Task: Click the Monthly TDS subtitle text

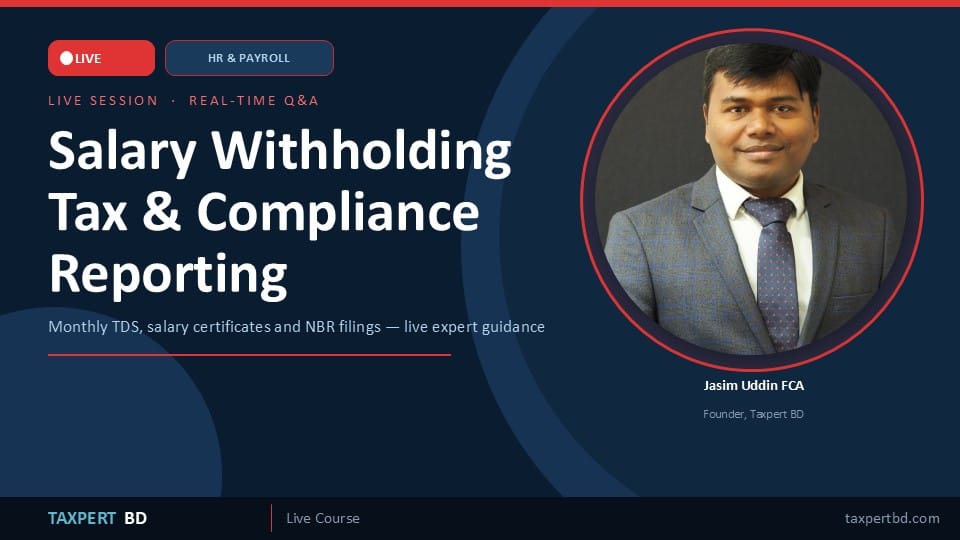Action: click(x=296, y=327)
